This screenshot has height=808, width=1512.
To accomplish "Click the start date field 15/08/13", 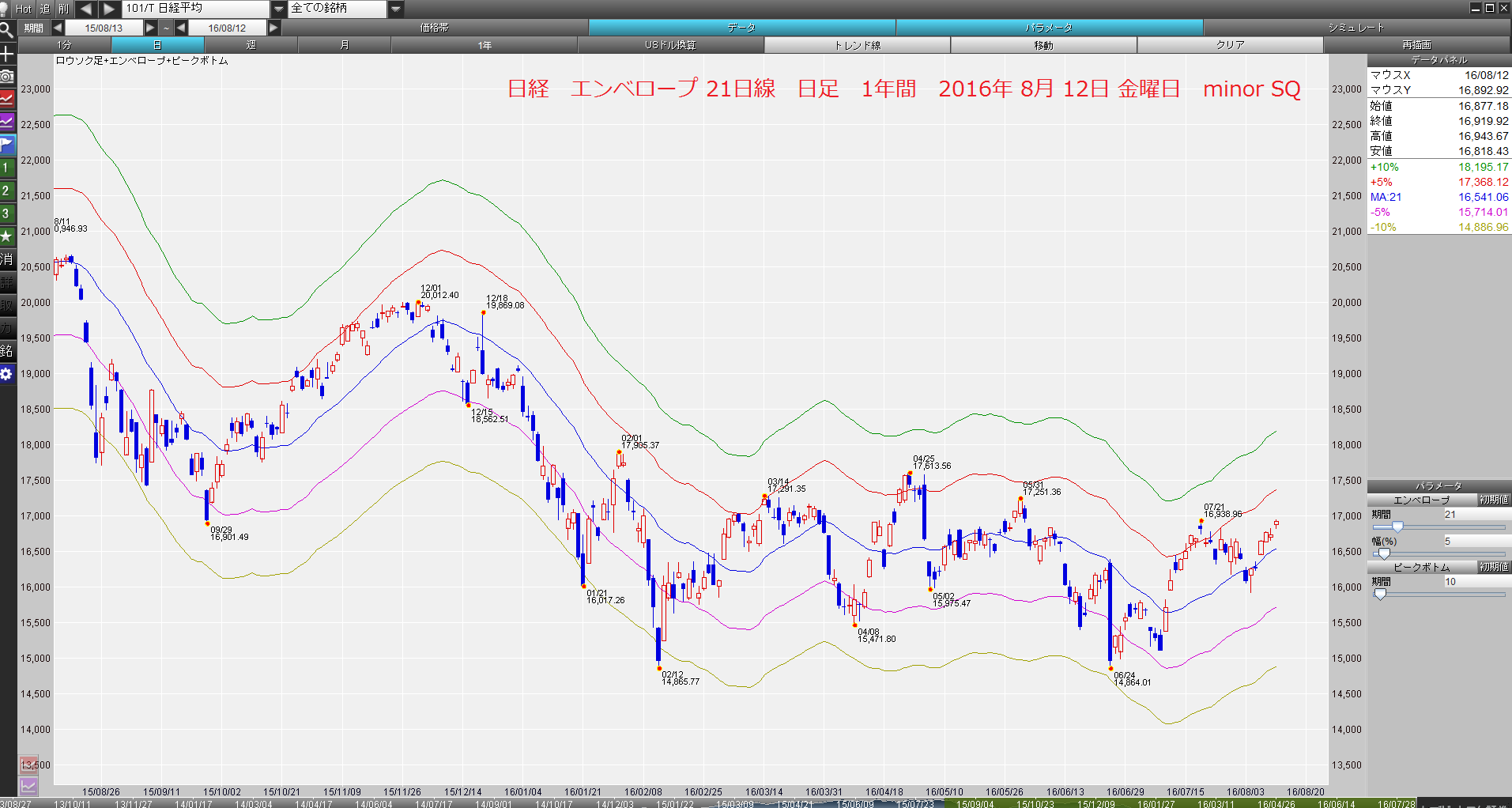I will (104, 28).
